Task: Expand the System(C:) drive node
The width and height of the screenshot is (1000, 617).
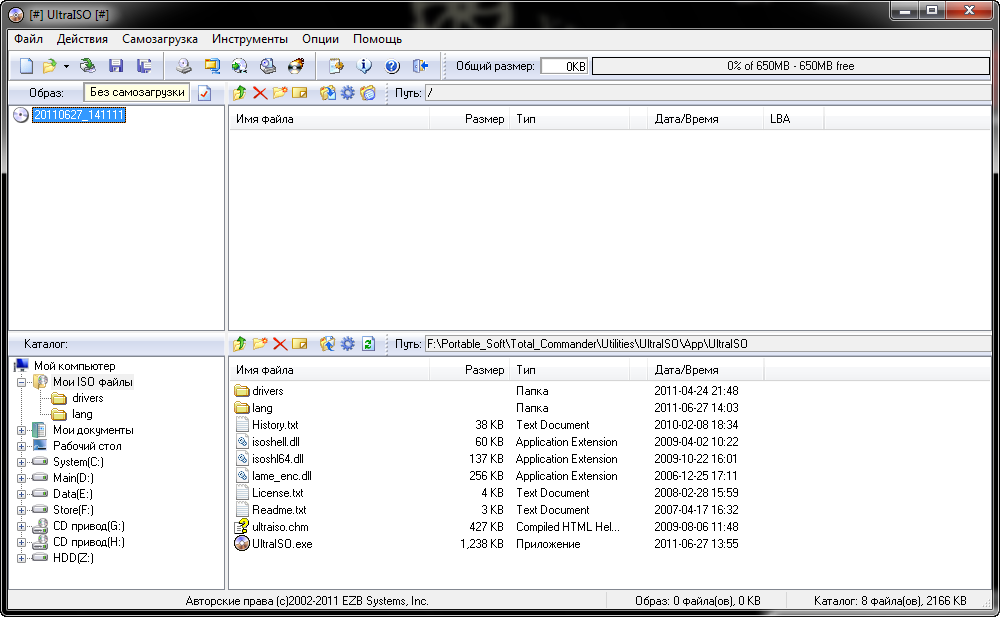Action: pyautogui.click(x=21, y=462)
